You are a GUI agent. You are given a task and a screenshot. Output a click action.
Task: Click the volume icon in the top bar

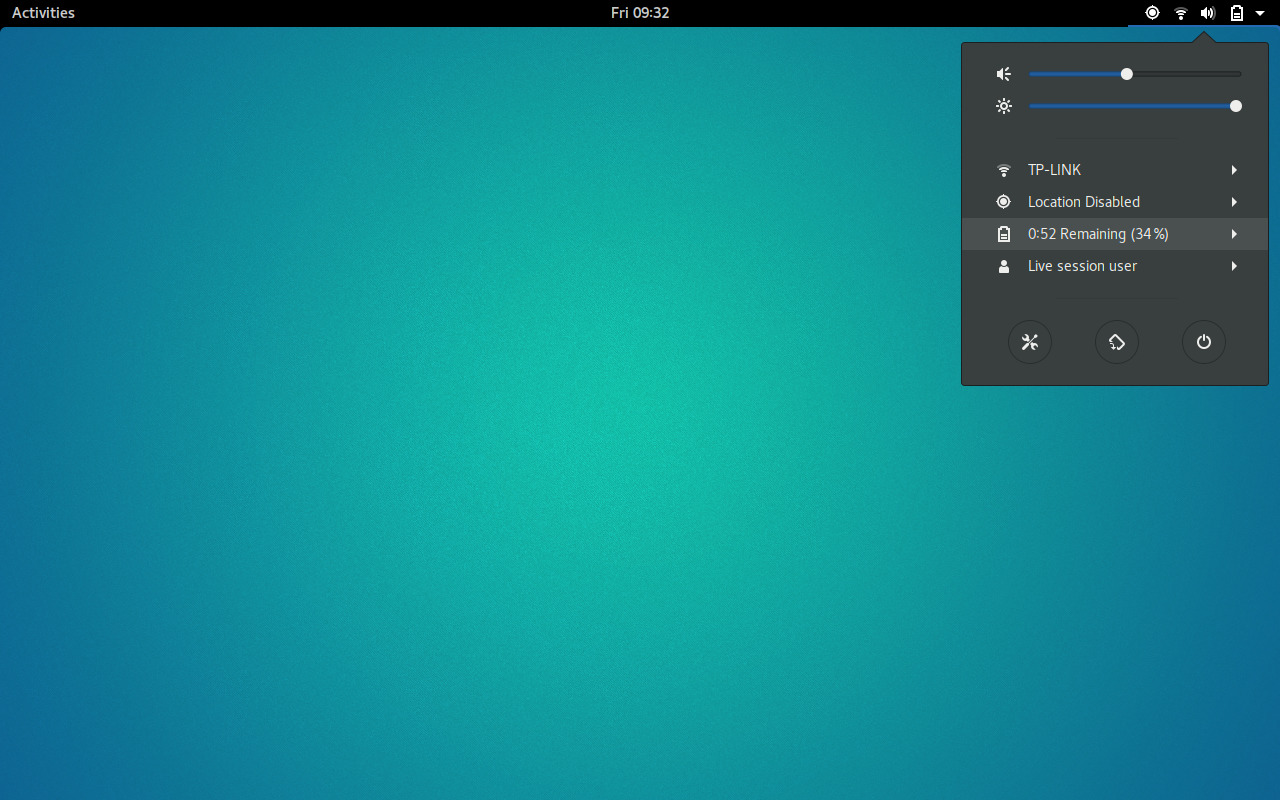click(1207, 13)
